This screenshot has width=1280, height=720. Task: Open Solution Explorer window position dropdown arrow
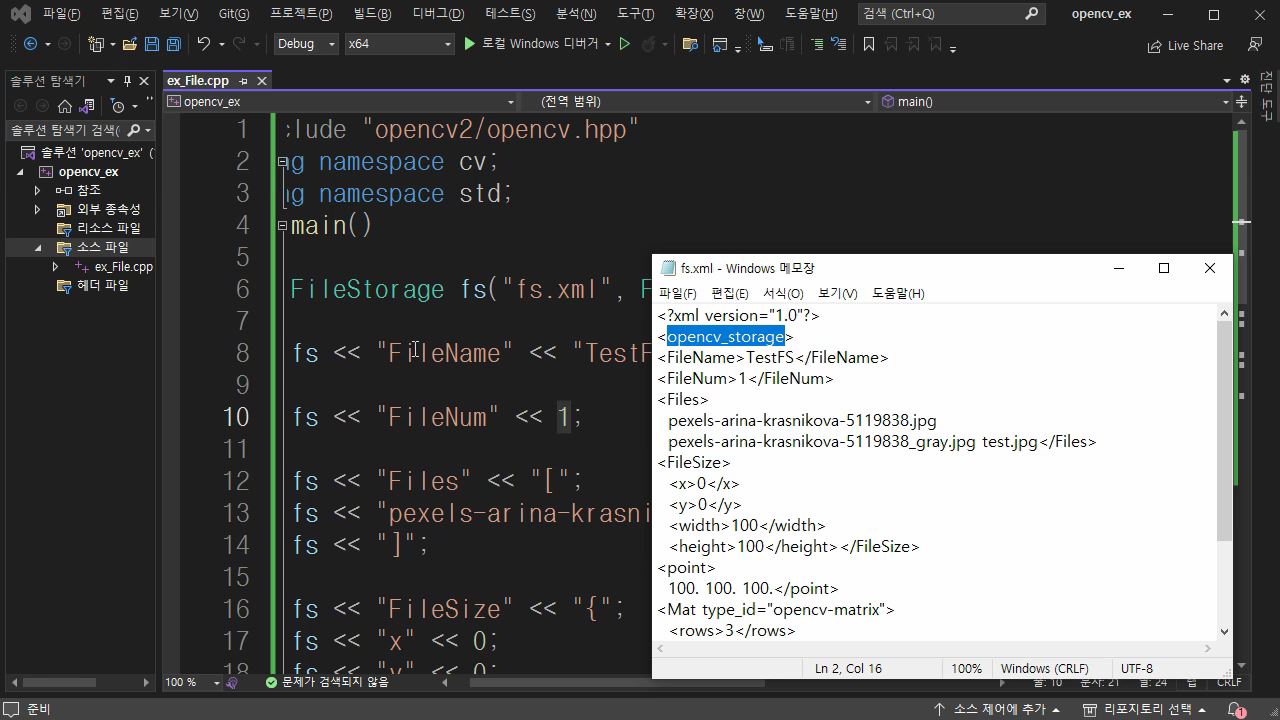[109, 81]
